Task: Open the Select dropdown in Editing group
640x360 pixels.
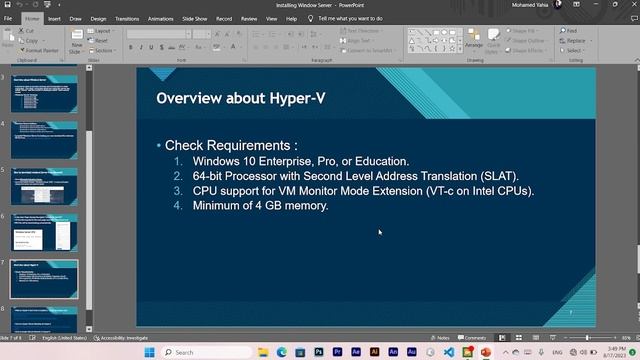Action: 572,51
